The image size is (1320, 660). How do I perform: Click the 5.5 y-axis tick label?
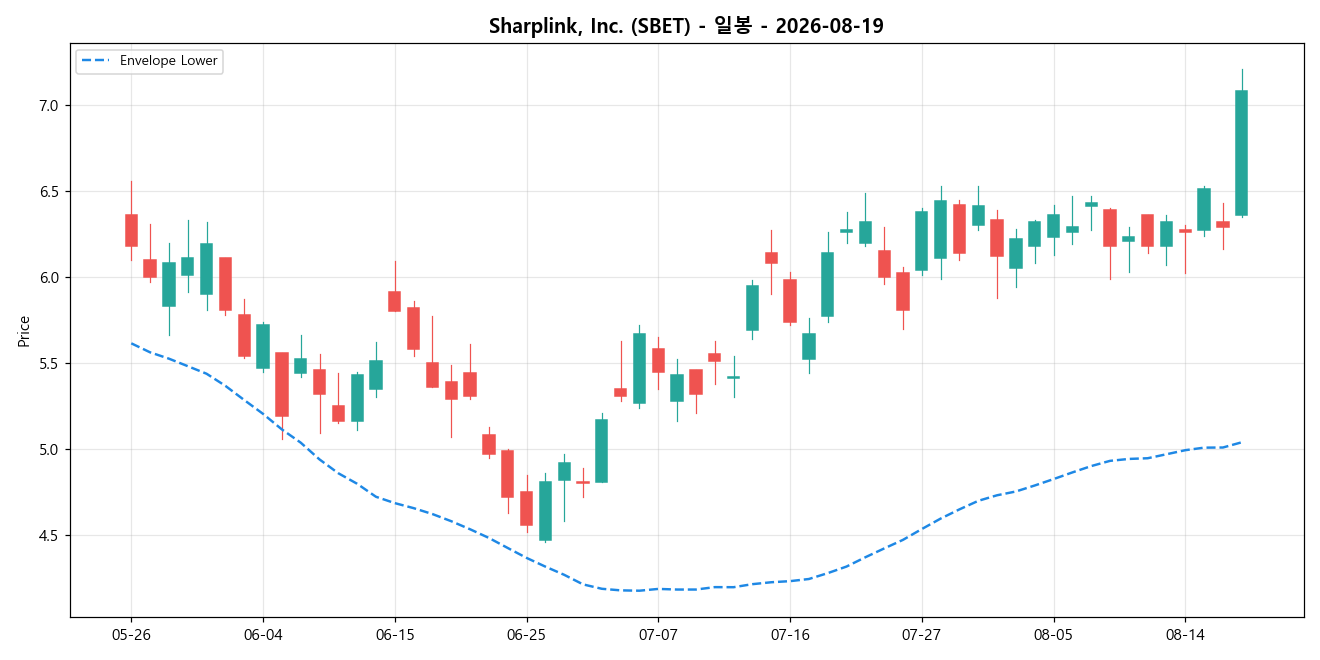coord(51,364)
